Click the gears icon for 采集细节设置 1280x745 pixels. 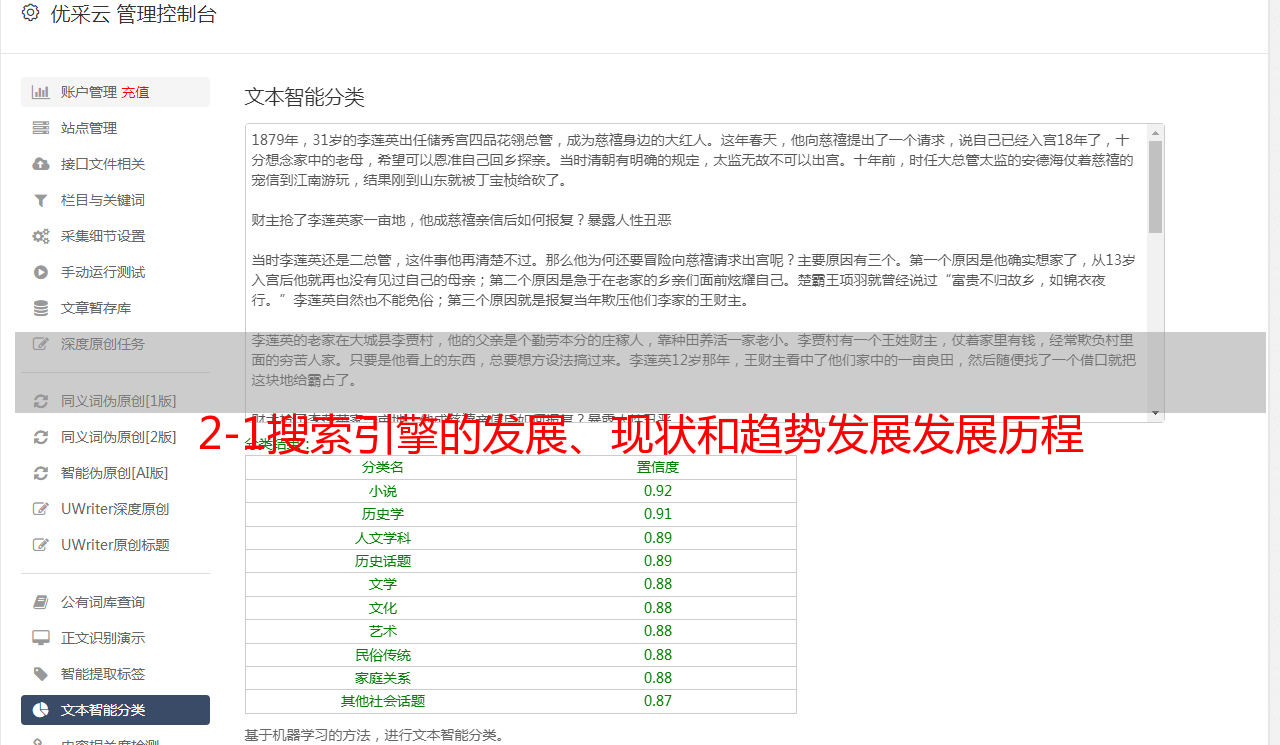point(41,236)
